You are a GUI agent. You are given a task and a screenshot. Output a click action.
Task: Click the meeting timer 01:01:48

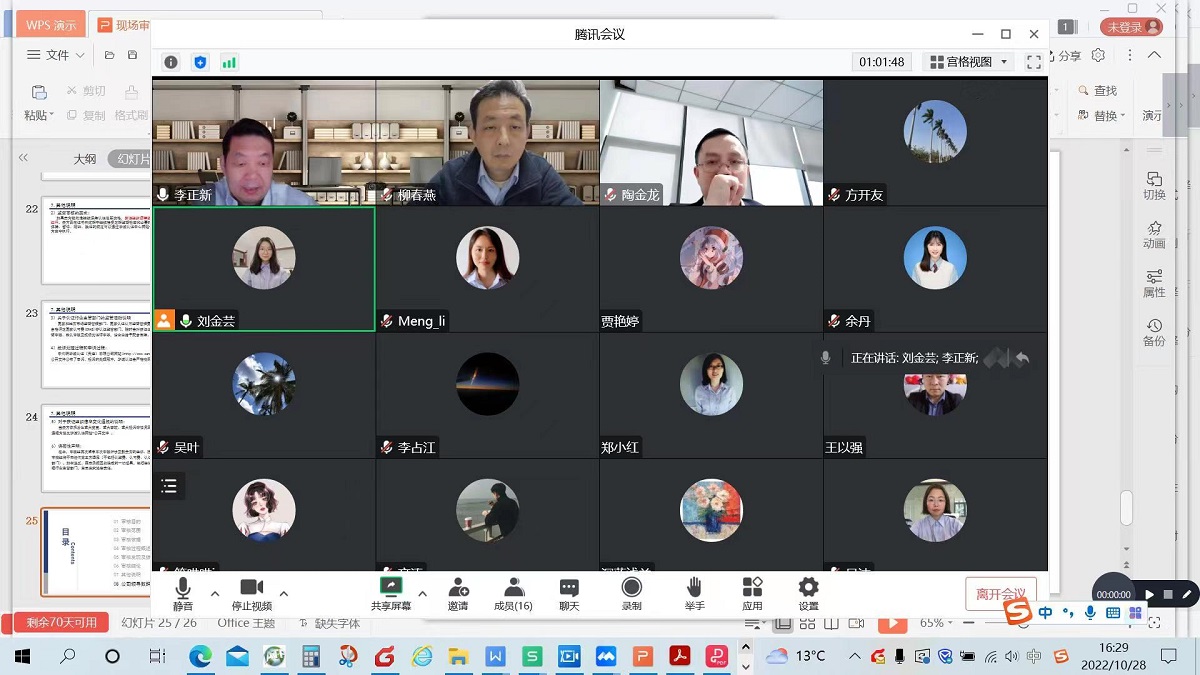[882, 62]
